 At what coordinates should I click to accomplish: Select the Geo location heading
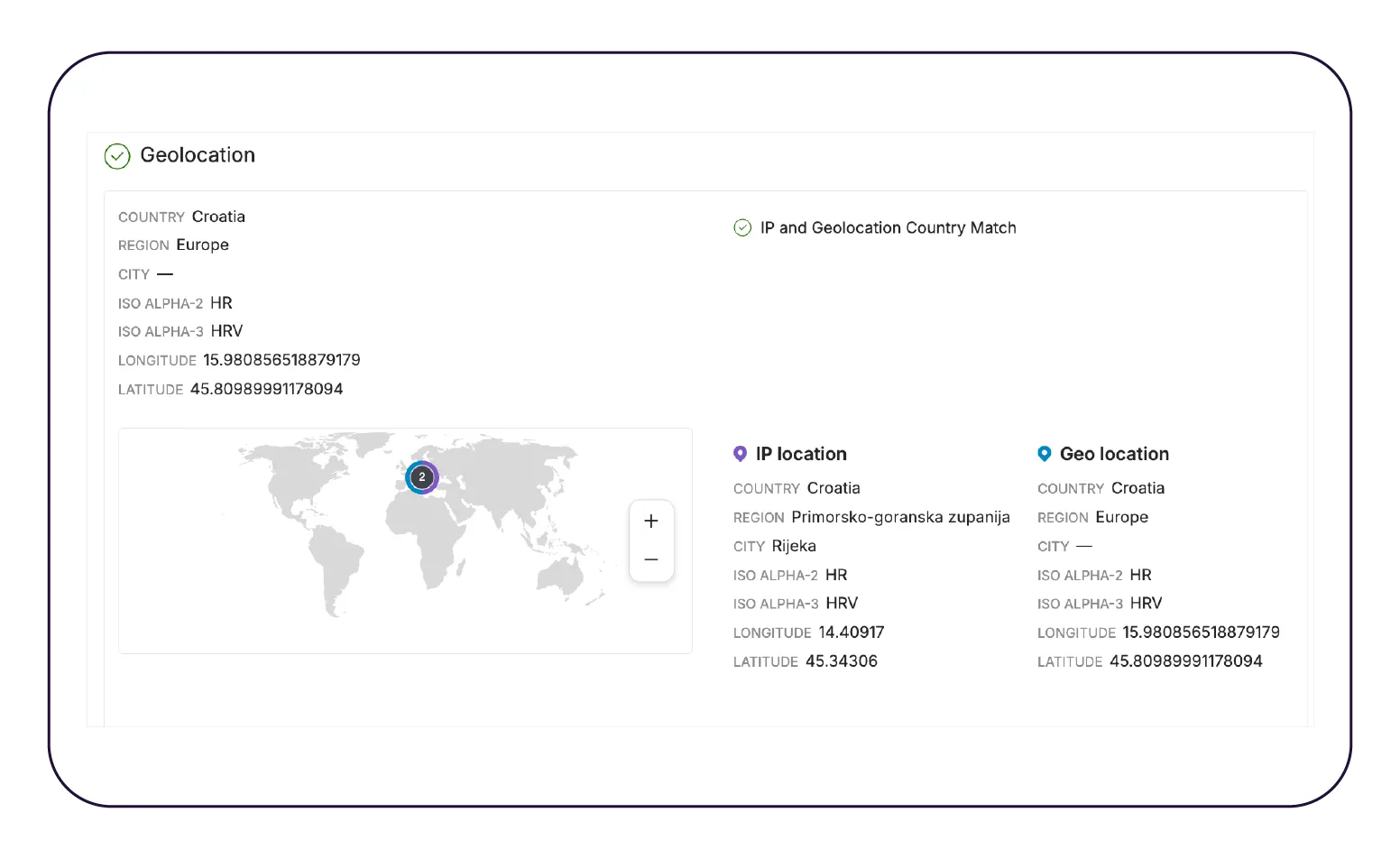[x=1114, y=454]
